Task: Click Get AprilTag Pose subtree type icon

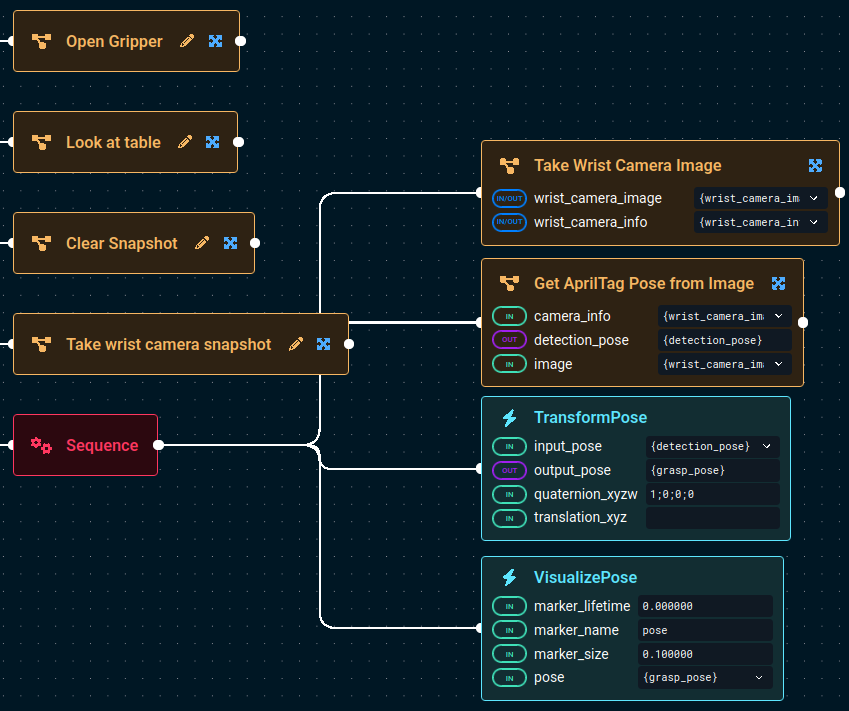Action: (510, 283)
